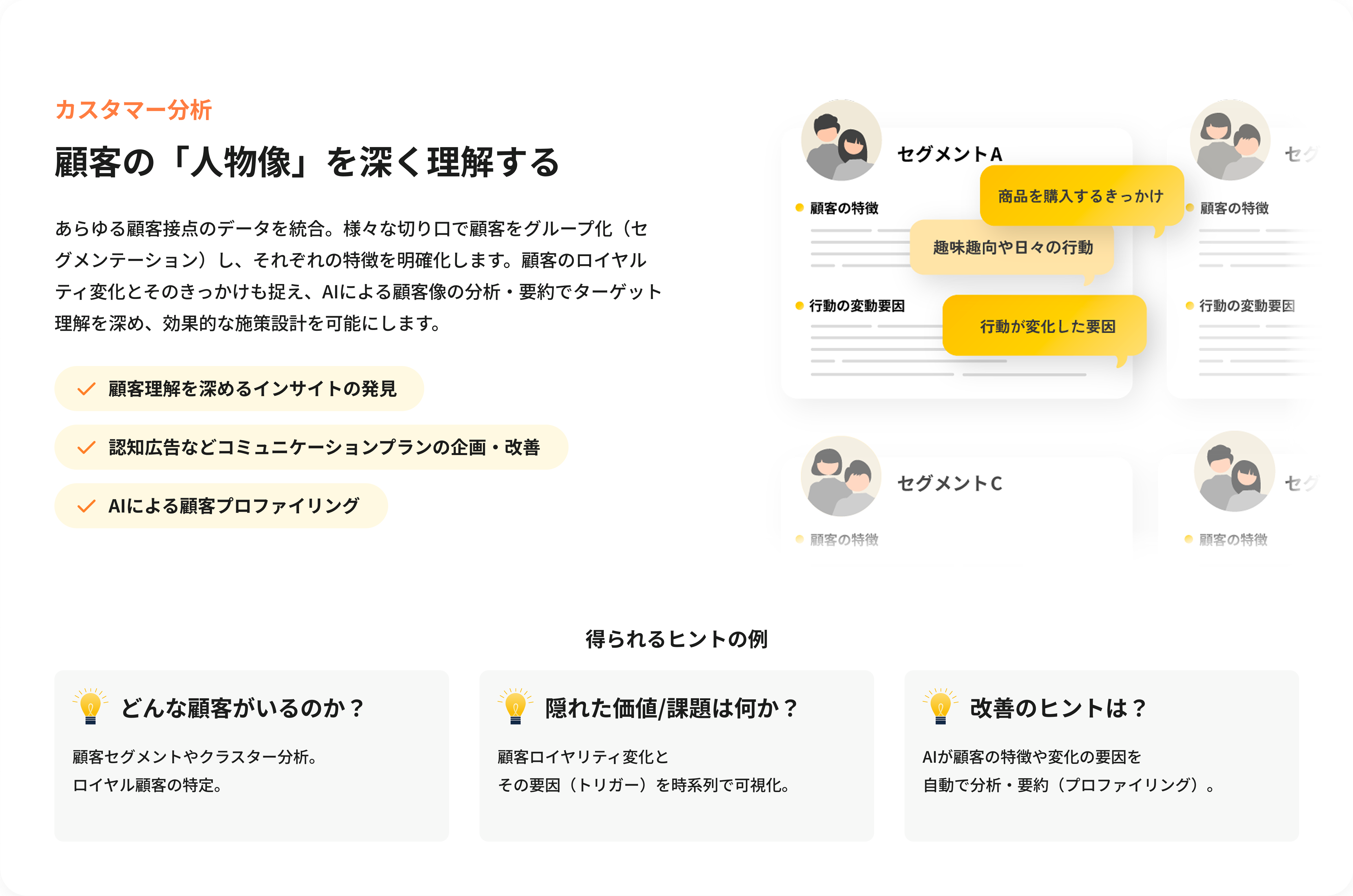Click 行動の変動要因 label in セグメントA card

857,306
